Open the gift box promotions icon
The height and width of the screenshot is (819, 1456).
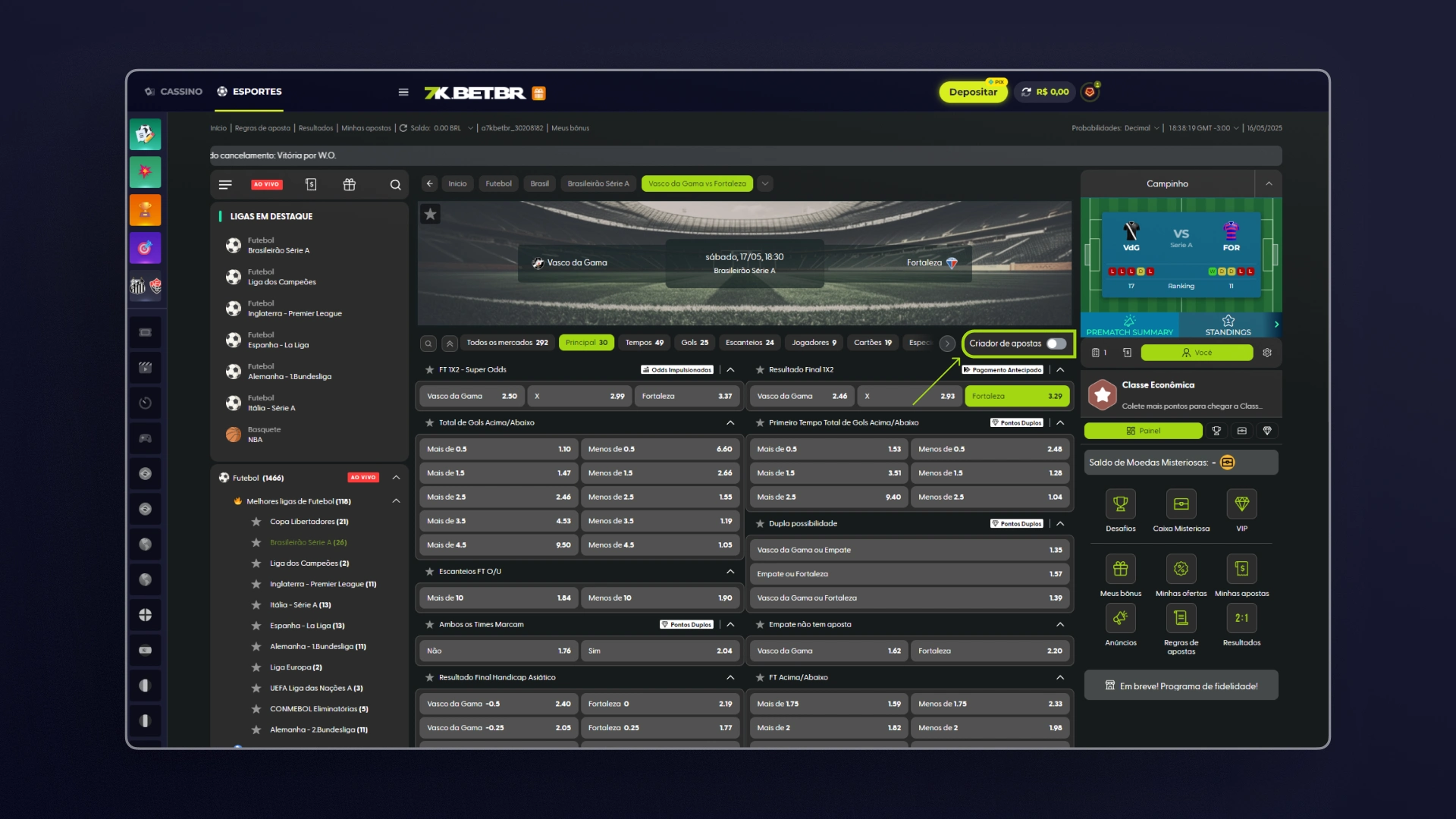click(349, 185)
